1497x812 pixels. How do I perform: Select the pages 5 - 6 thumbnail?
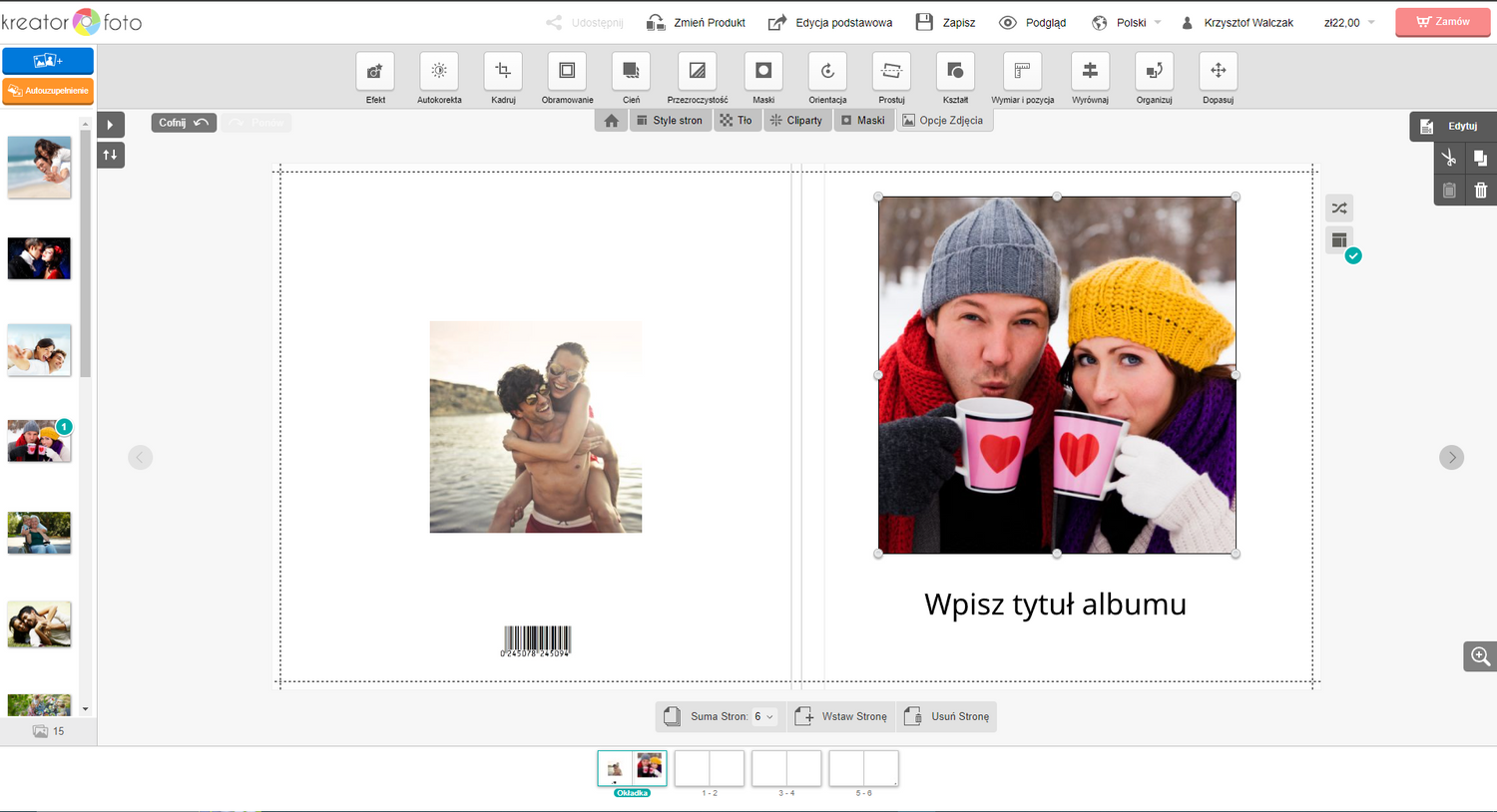(x=864, y=769)
